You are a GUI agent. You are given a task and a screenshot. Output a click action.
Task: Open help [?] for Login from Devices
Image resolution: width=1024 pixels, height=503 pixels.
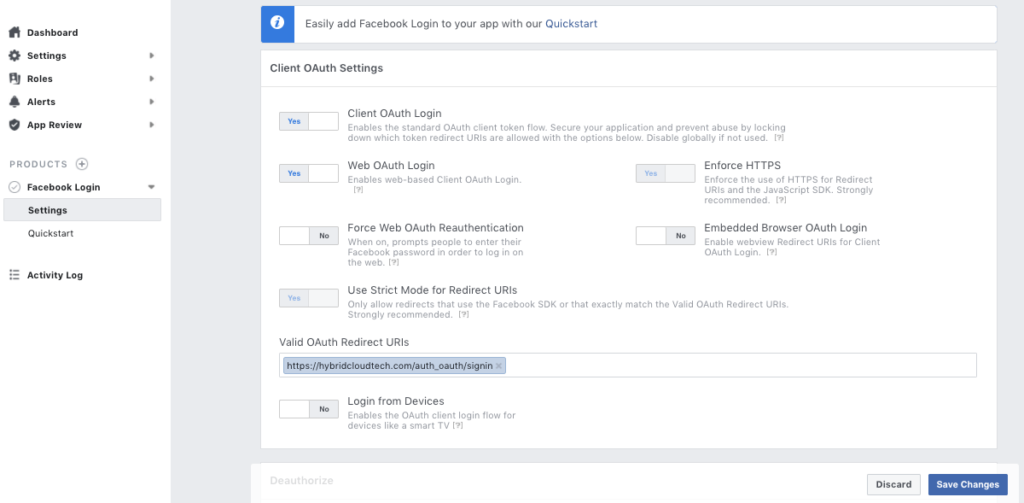click(458, 425)
